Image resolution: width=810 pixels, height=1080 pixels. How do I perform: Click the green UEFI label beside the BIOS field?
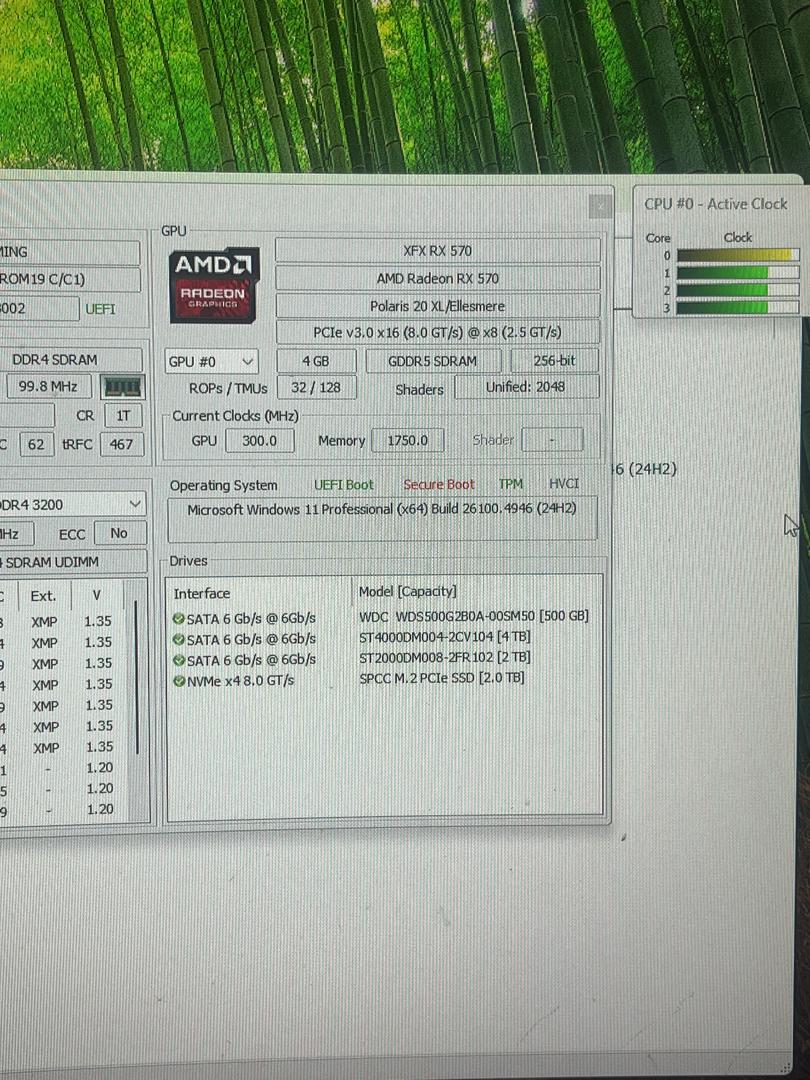[x=101, y=309]
